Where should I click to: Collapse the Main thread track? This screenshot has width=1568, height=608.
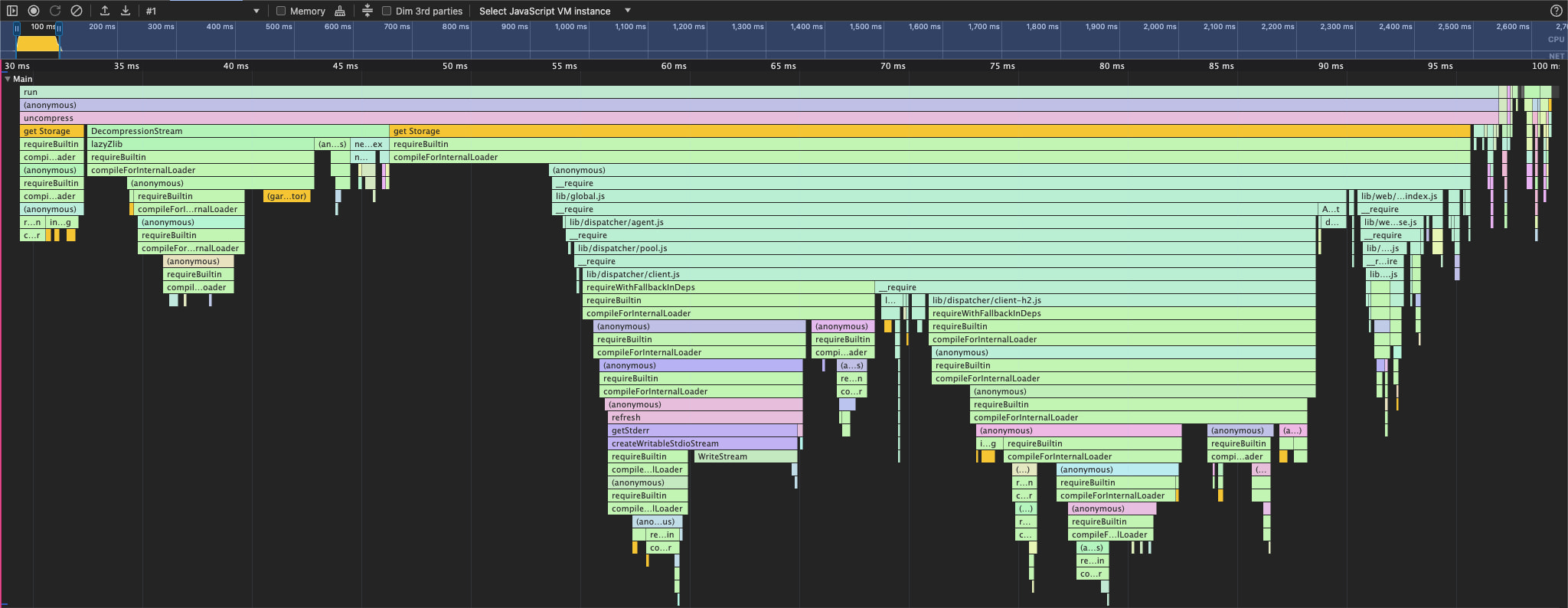[x=8, y=79]
